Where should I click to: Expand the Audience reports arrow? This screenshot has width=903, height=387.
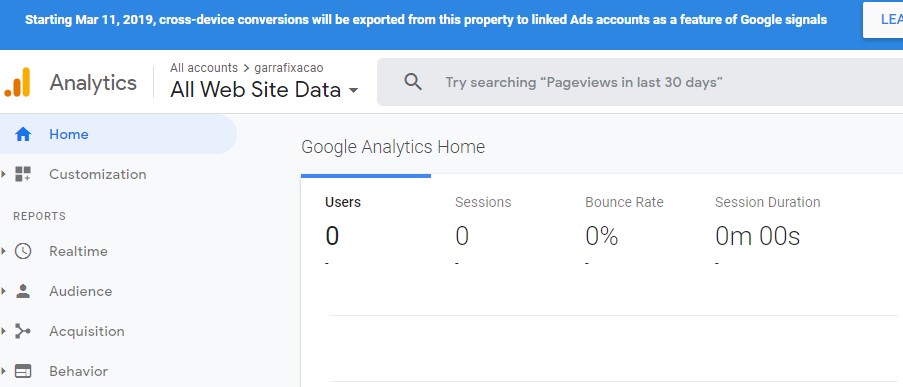[3, 291]
